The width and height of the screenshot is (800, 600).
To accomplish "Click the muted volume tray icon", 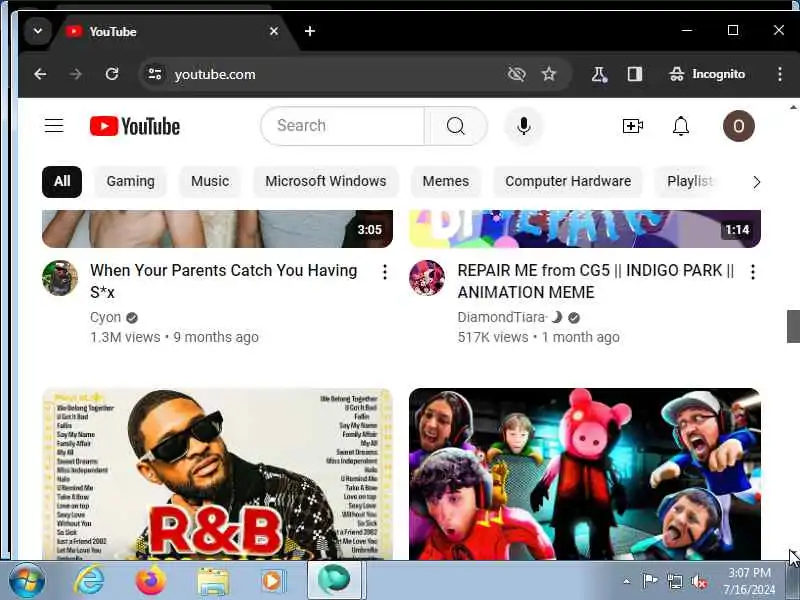I will [x=698, y=581].
